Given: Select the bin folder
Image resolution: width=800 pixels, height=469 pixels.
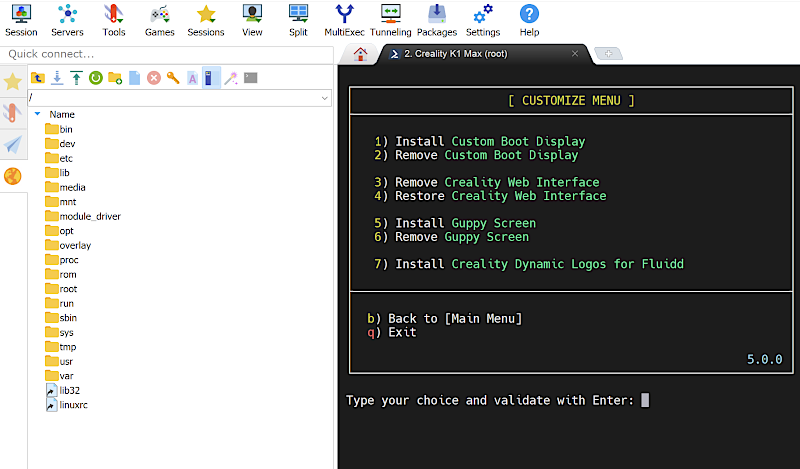Looking at the screenshot, I should [59, 129].
